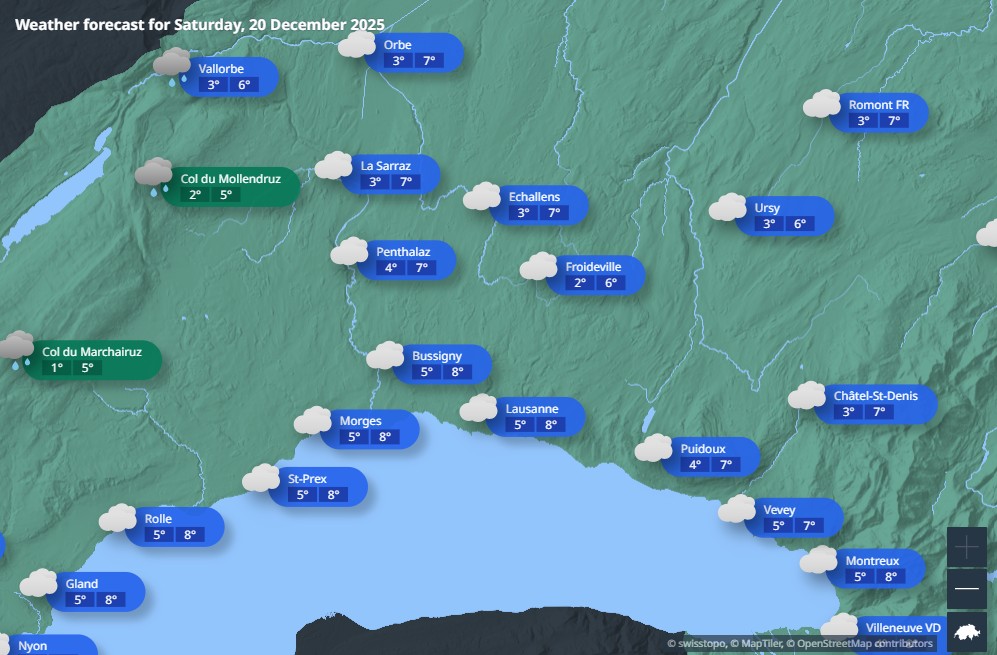Click the cloud icon next to Romont FR
997x655 pixels.
point(822,104)
